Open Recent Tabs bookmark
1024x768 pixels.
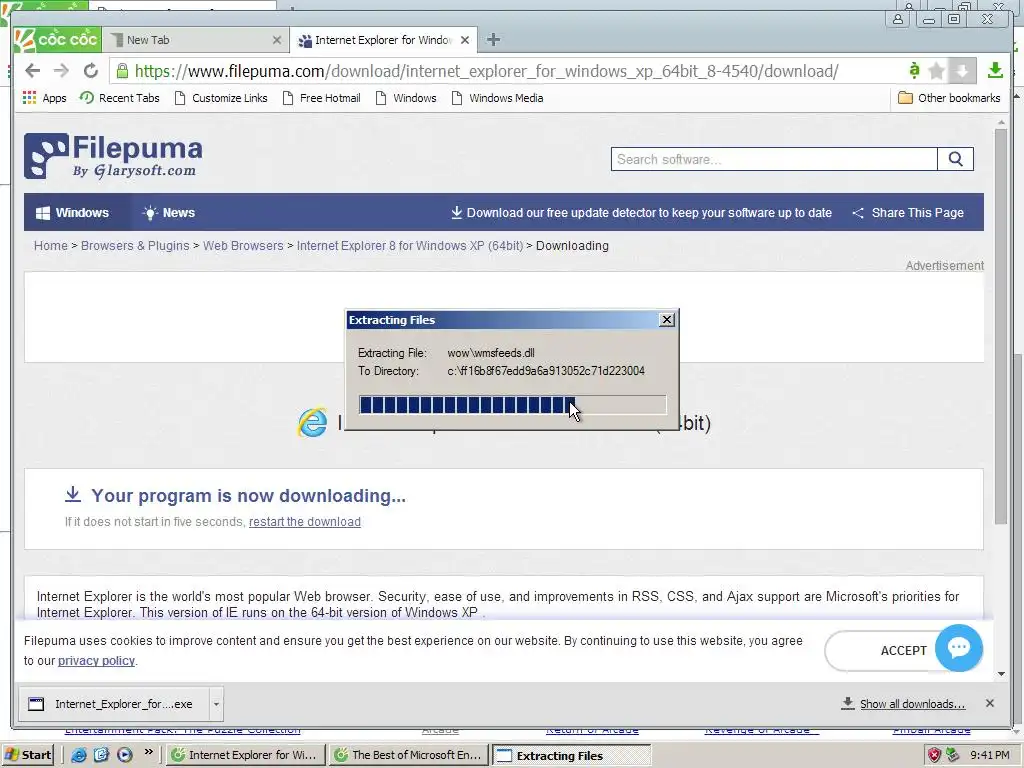tap(120, 98)
